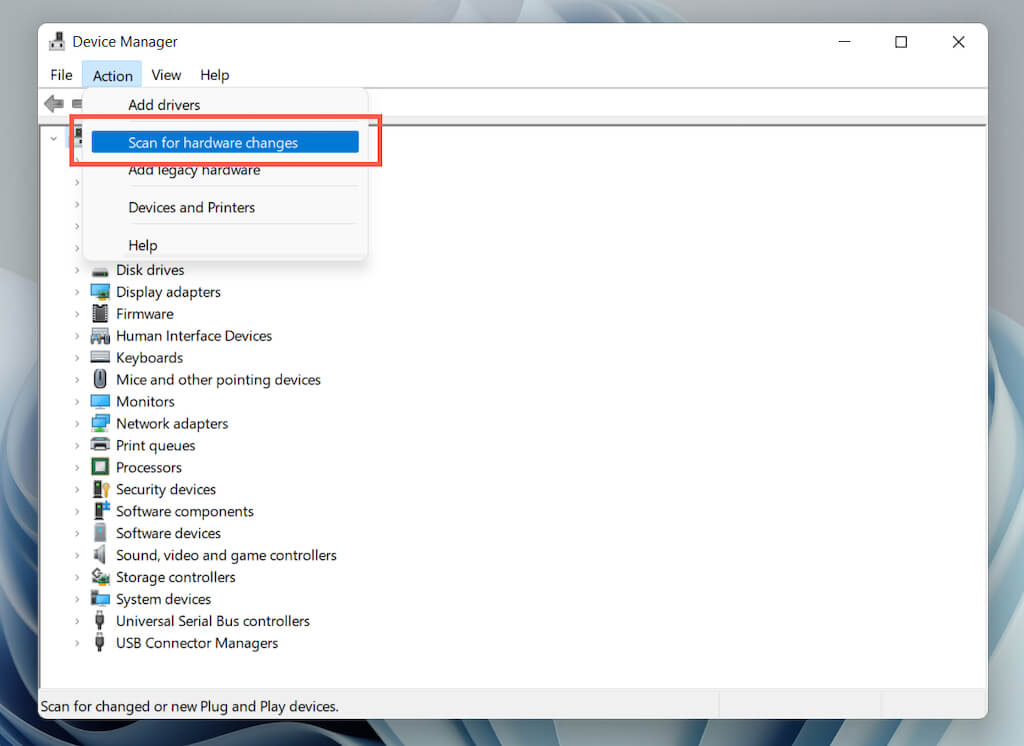
Task: Open the View menu
Action: [x=166, y=75]
